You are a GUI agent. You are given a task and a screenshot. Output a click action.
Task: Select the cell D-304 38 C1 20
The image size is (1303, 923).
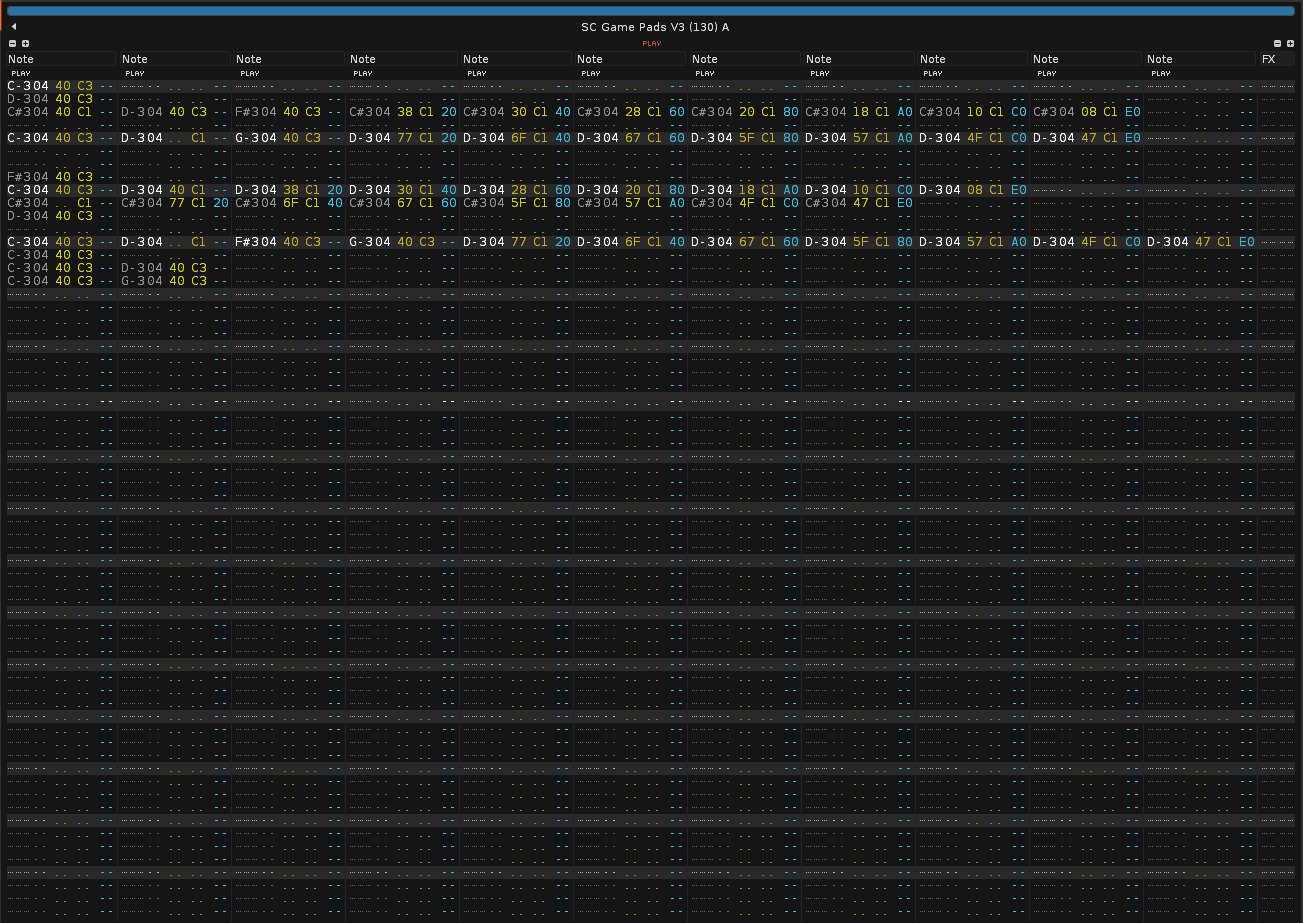(x=289, y=190)
